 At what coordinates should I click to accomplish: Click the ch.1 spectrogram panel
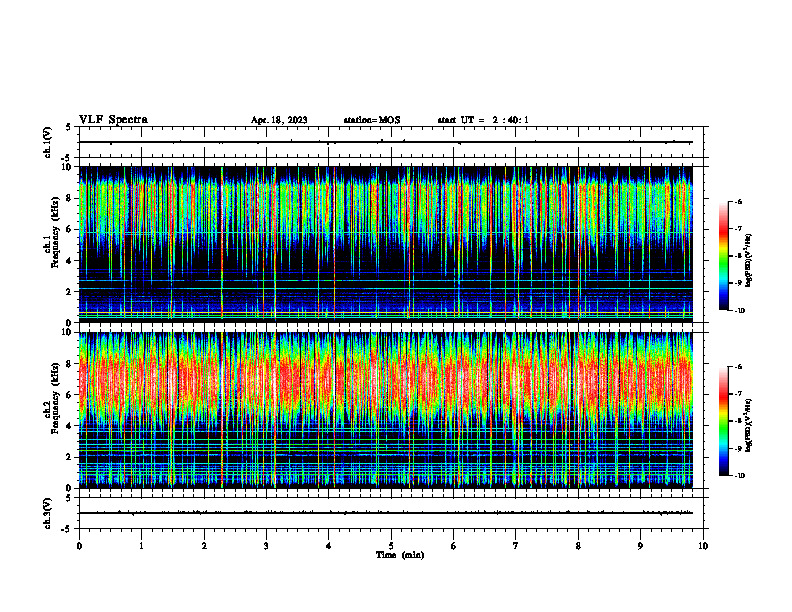pyautogui.click(x=385, y=244)
